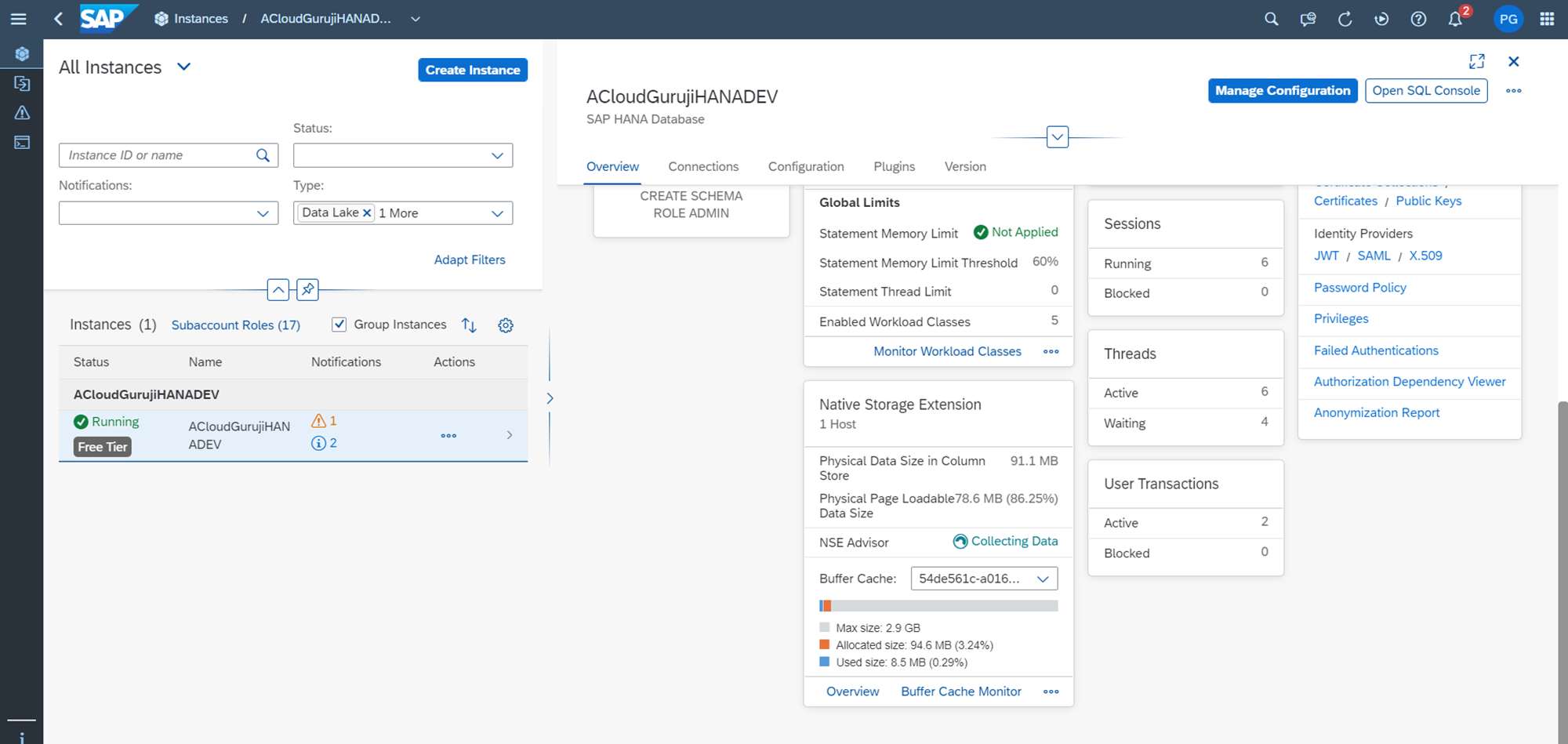Open the Monitor Workload Classes link
The height and width of the screenshot is (744, 1568).
click(x=947, y=351)
